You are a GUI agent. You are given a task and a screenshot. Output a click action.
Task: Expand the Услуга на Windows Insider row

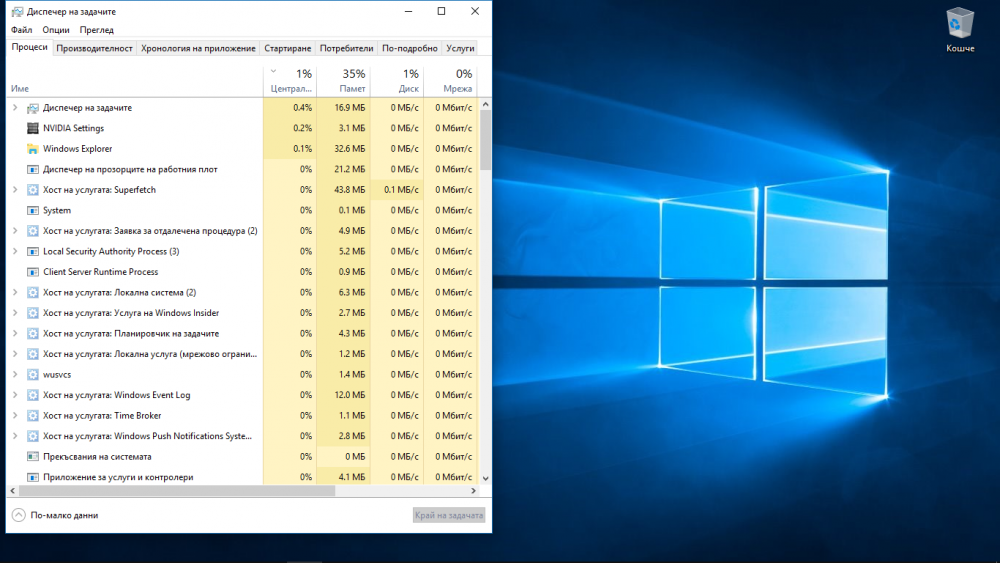tap(15, 313)
